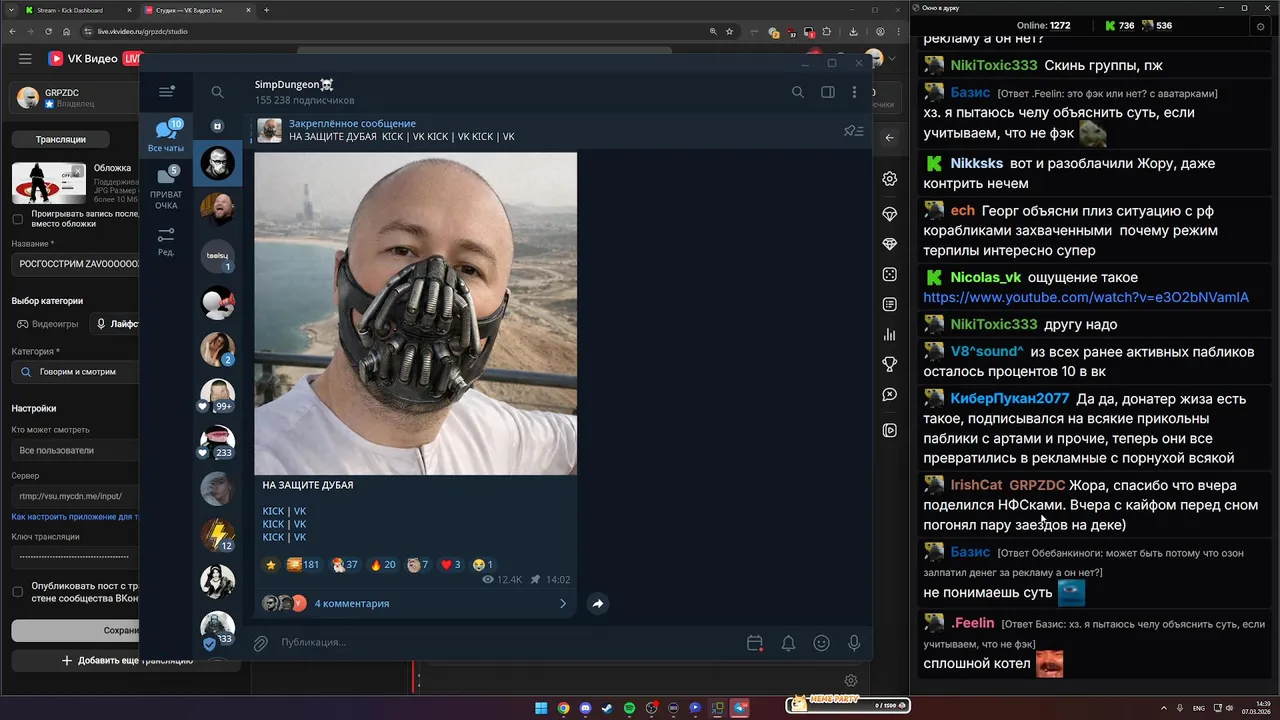The height and width of the screenshot is (720, 1280).
Task: Open the 4 комментария thread
Action: point(415,603)
